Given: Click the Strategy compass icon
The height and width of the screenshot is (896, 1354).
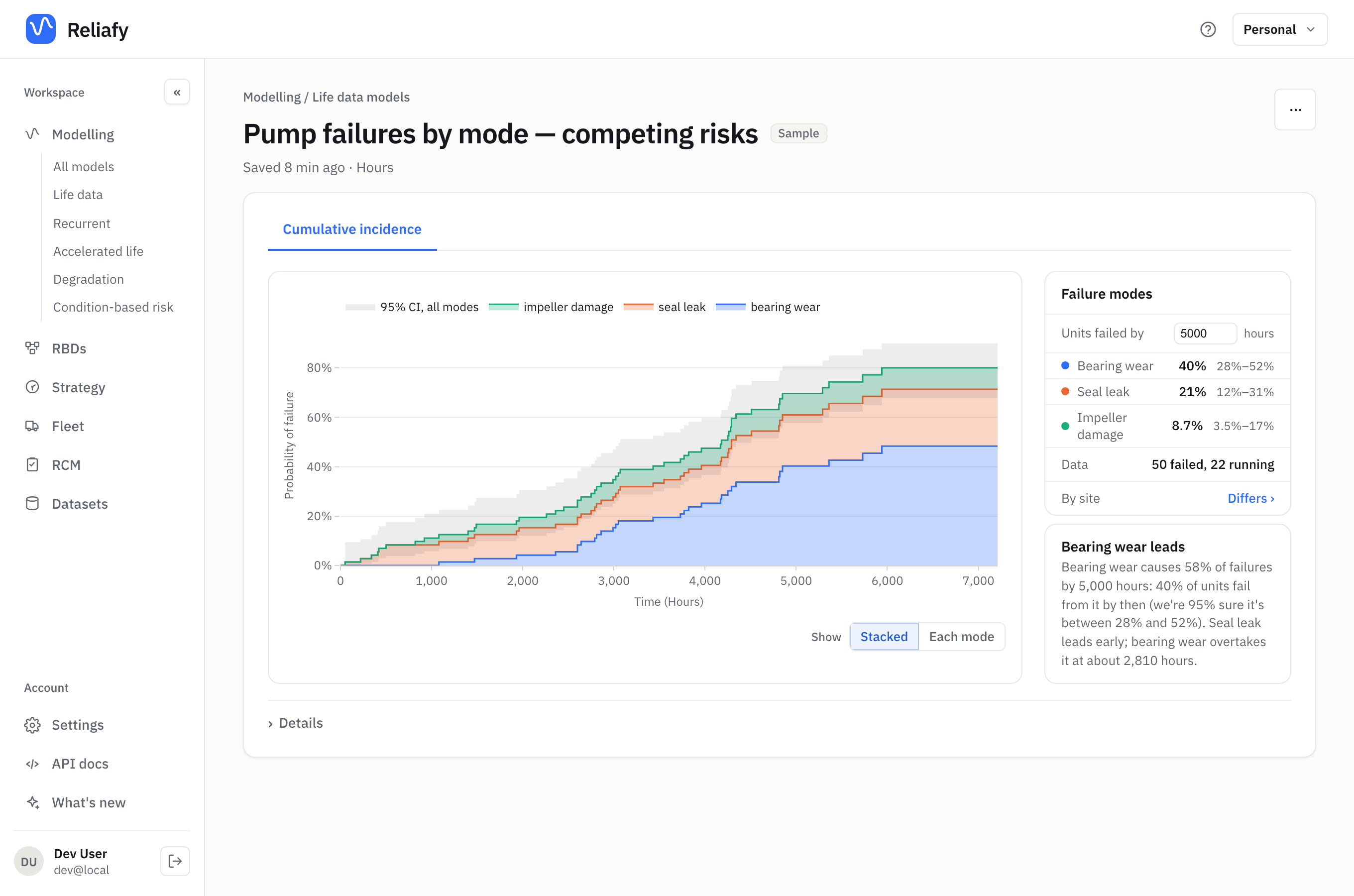Looking at the screenshot, I should point(32,387).
